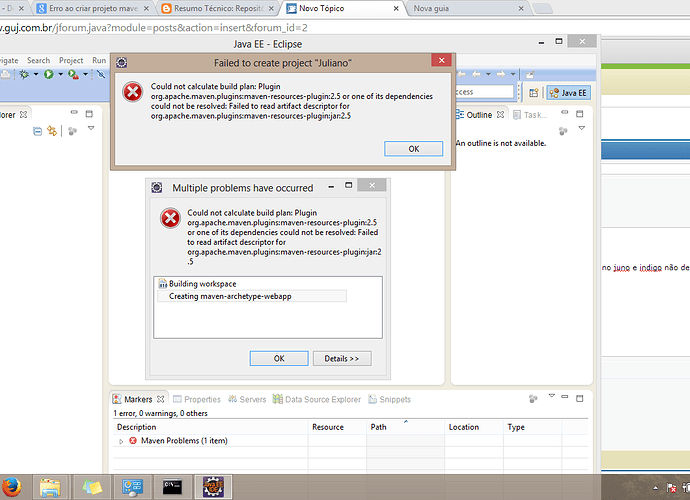690x500 pixels.
Task: Open the Back history dropdown arrow
Action: click(488, 74)
